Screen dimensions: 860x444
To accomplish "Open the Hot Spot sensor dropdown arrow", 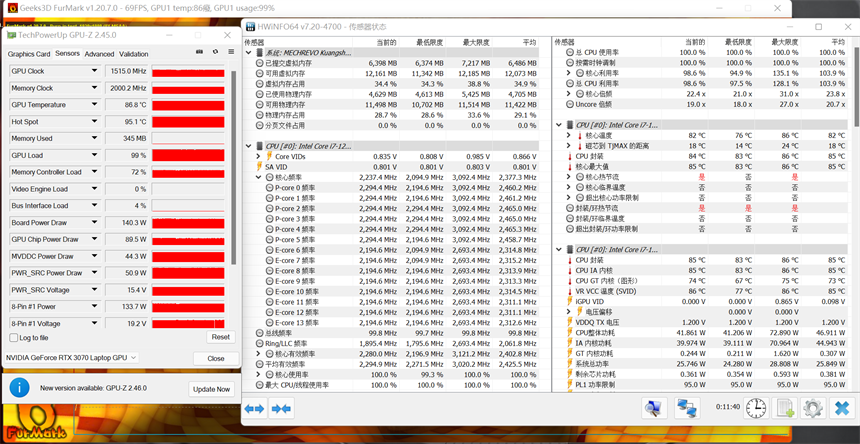I will [x=94, y=122].
